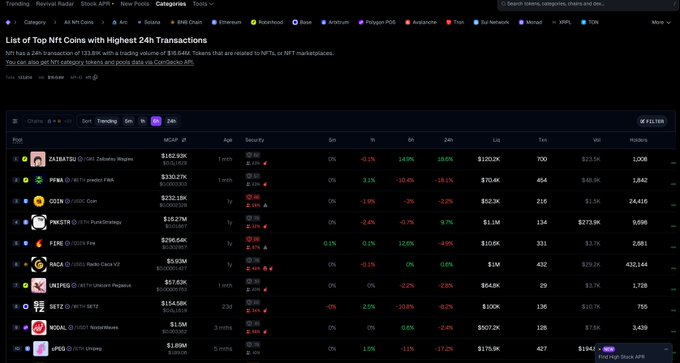Screen dimensions: 680x363
Task: Filter by Arc chain
Action: coord(120,22)
